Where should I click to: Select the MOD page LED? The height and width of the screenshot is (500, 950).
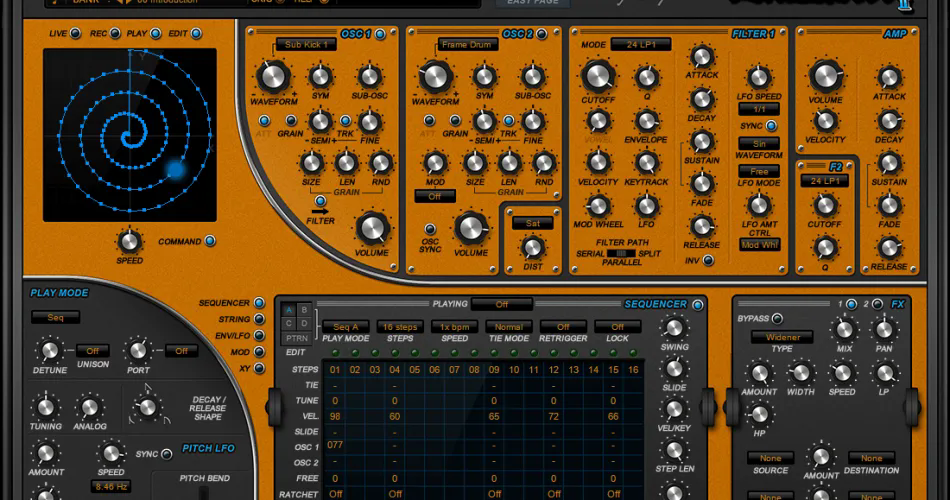tap(259, 352)
